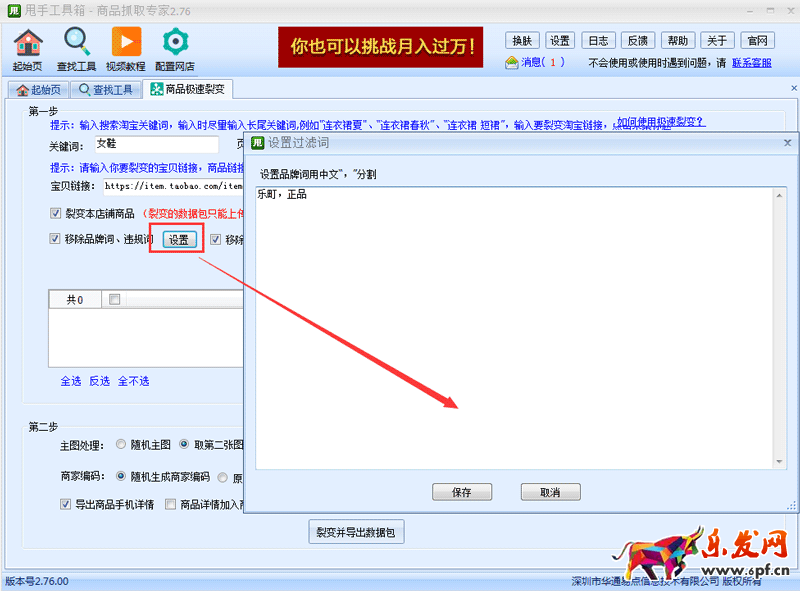Click the 起始页 home icon in toolbar
This screenshot has height=591, width=800.
tap(29, 43)
